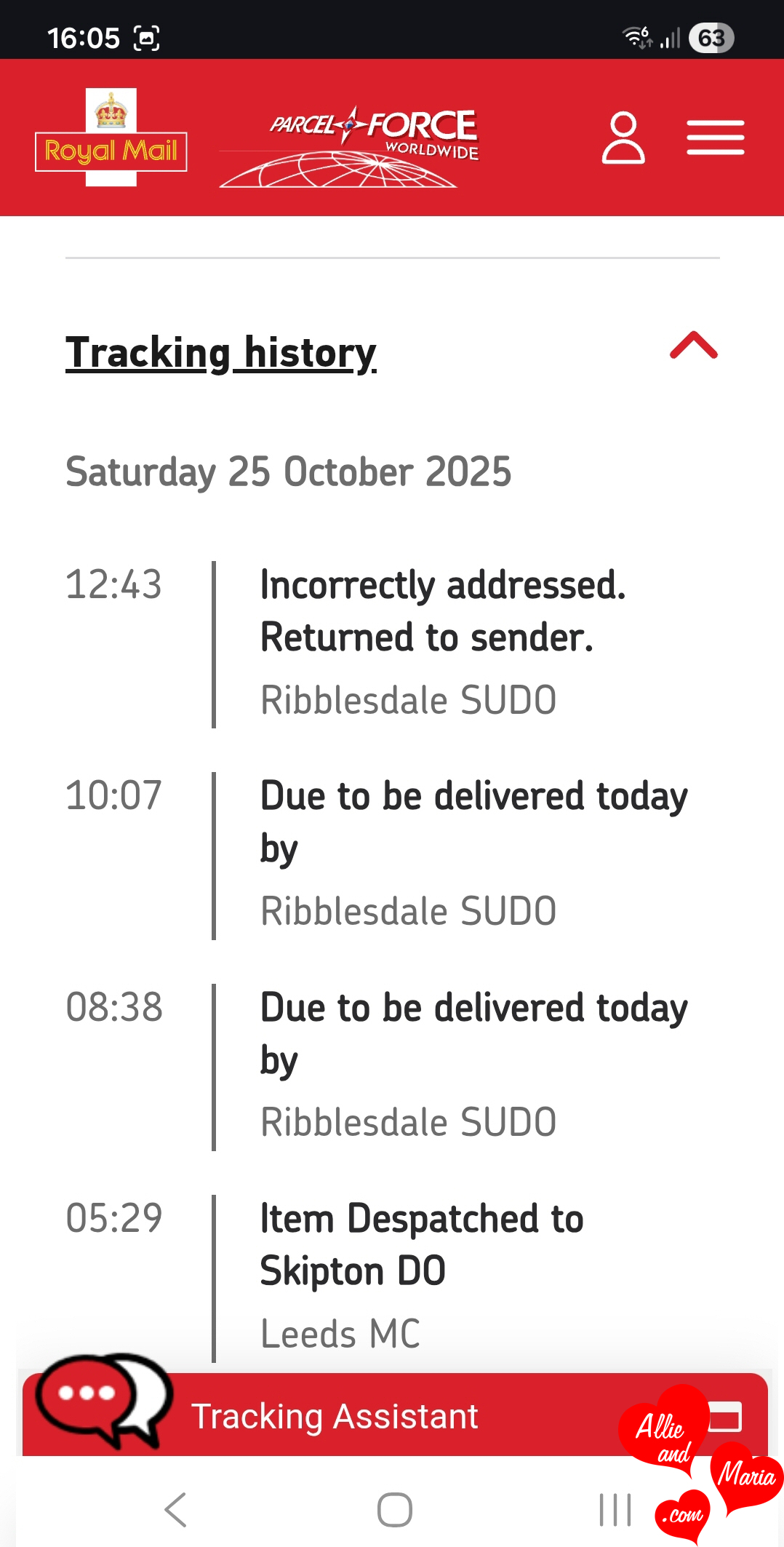
Task: Collapse the Tracking history section chevron
Action: pos(693,346)
